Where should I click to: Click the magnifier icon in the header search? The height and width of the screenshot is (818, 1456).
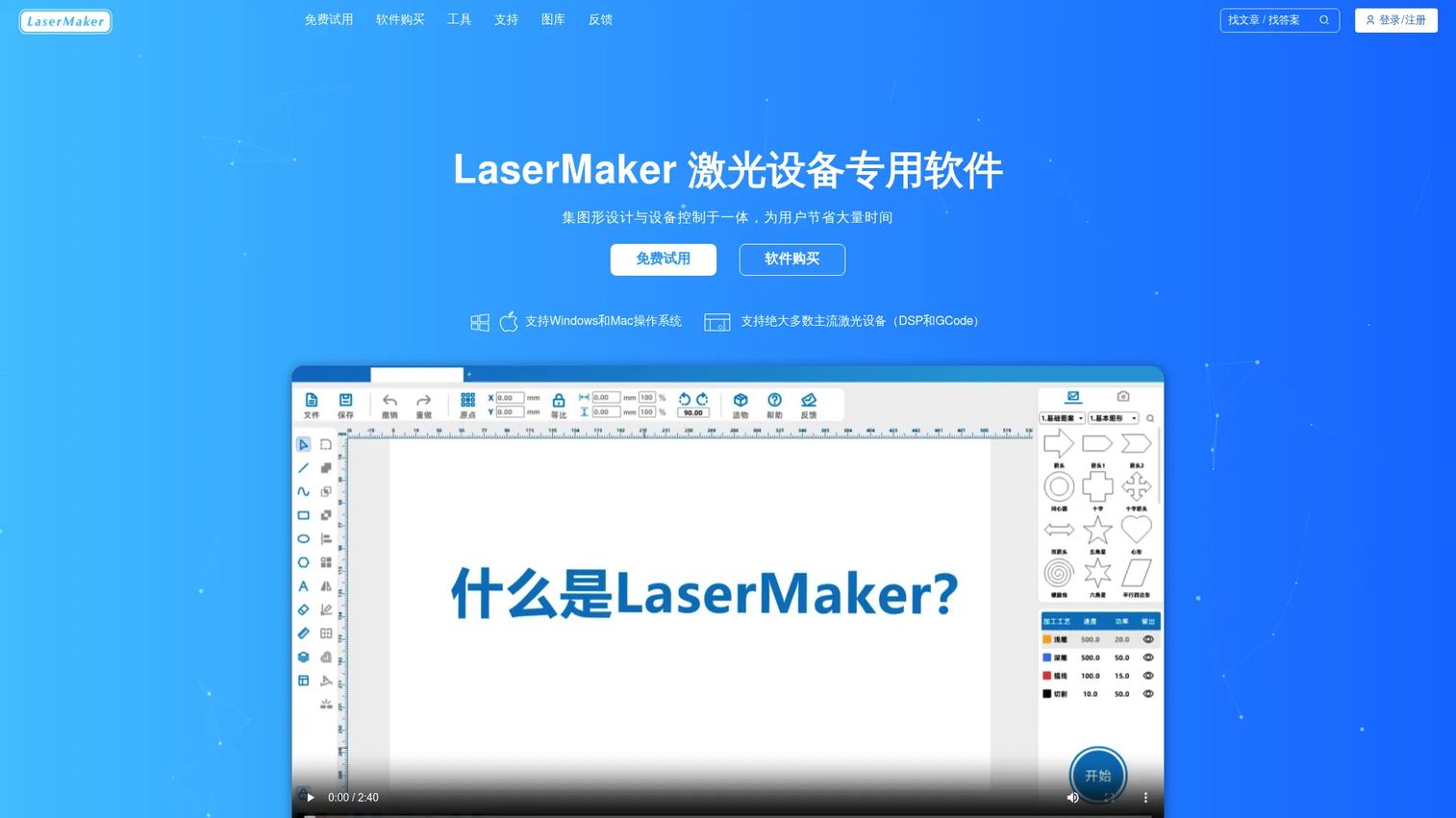pos(1324,20)
